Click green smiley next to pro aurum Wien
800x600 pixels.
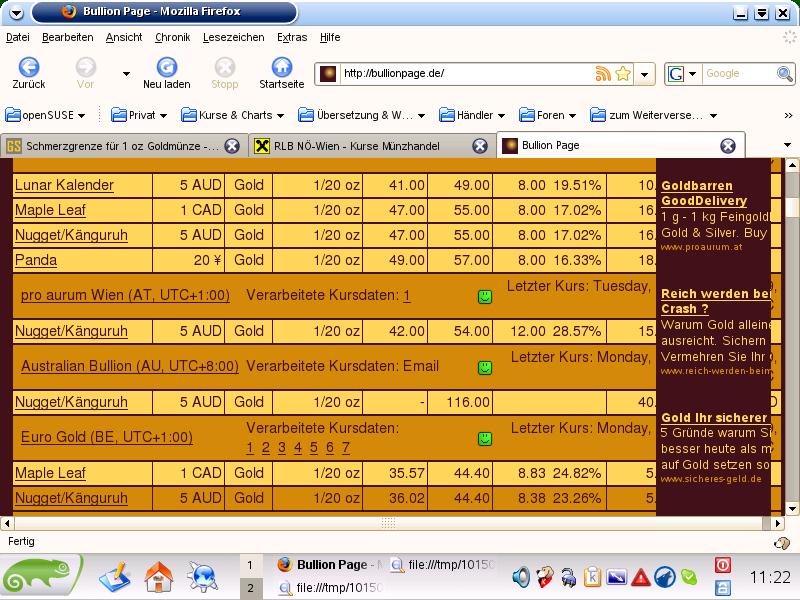(485, 297)
